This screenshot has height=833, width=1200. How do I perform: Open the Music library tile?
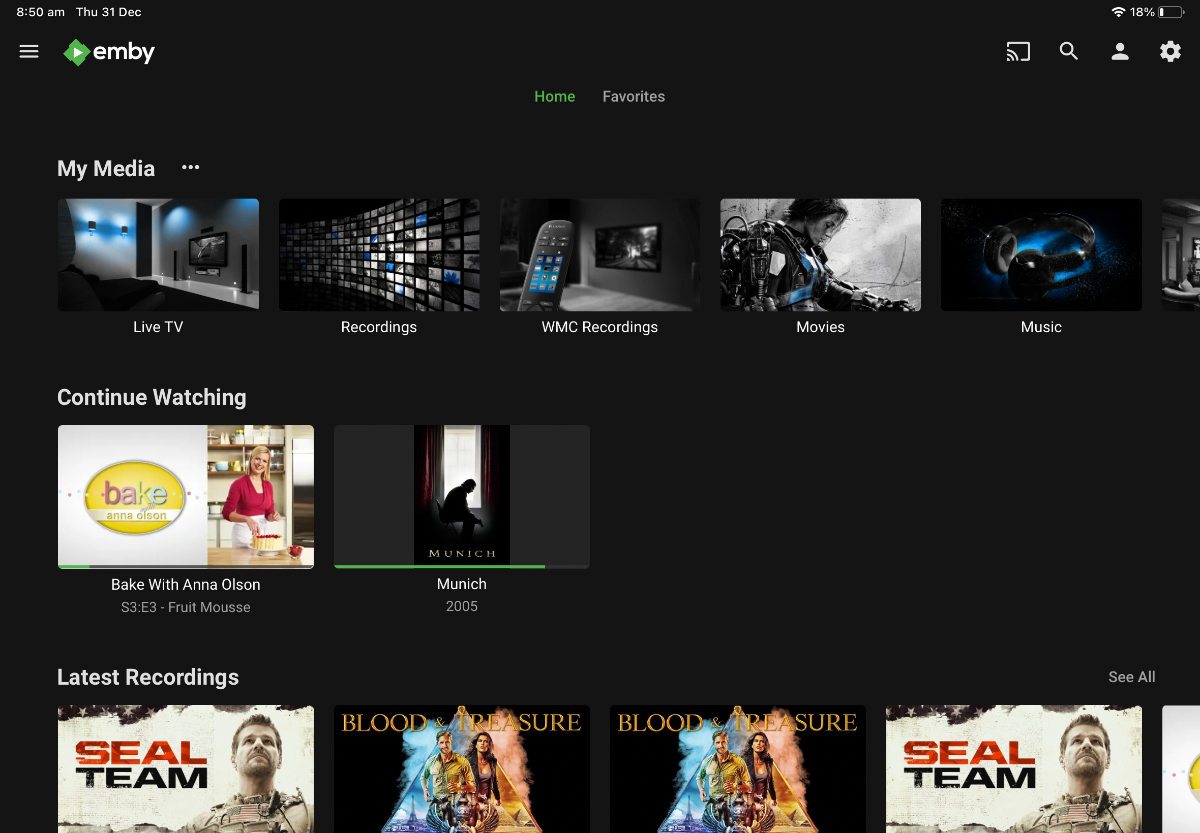click(1041, 255)
